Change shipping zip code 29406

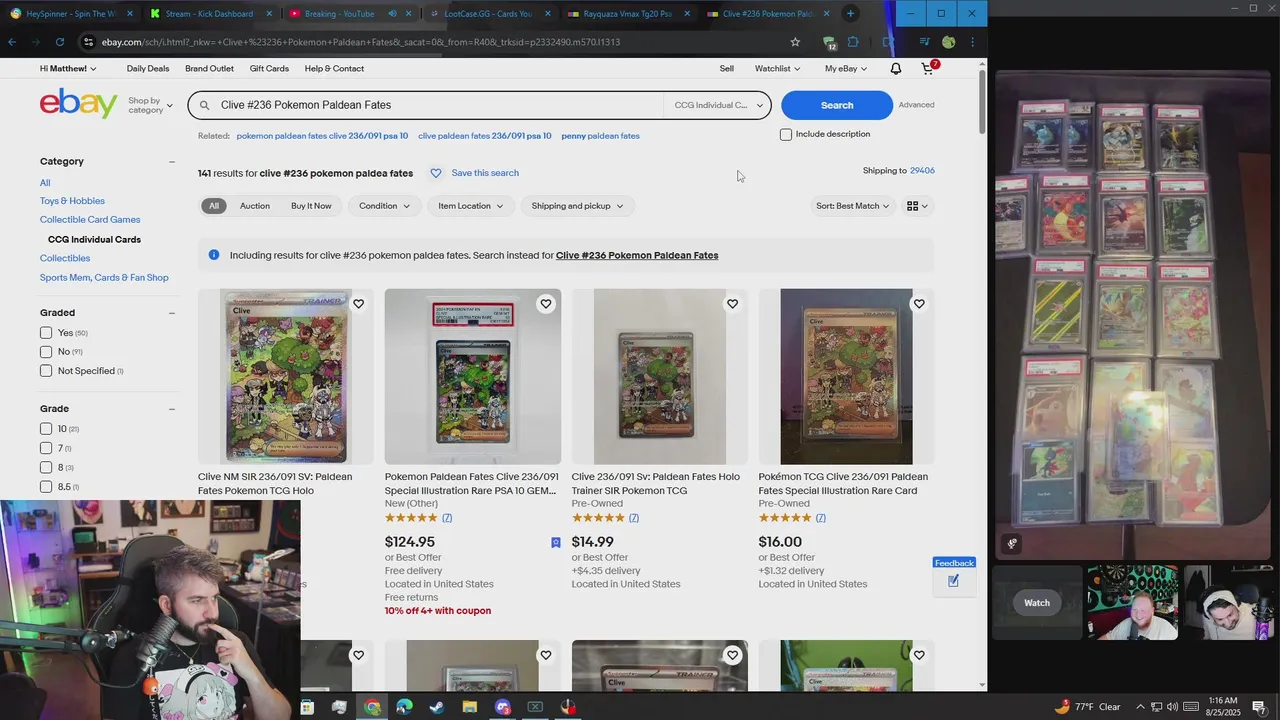coord(922,171)
